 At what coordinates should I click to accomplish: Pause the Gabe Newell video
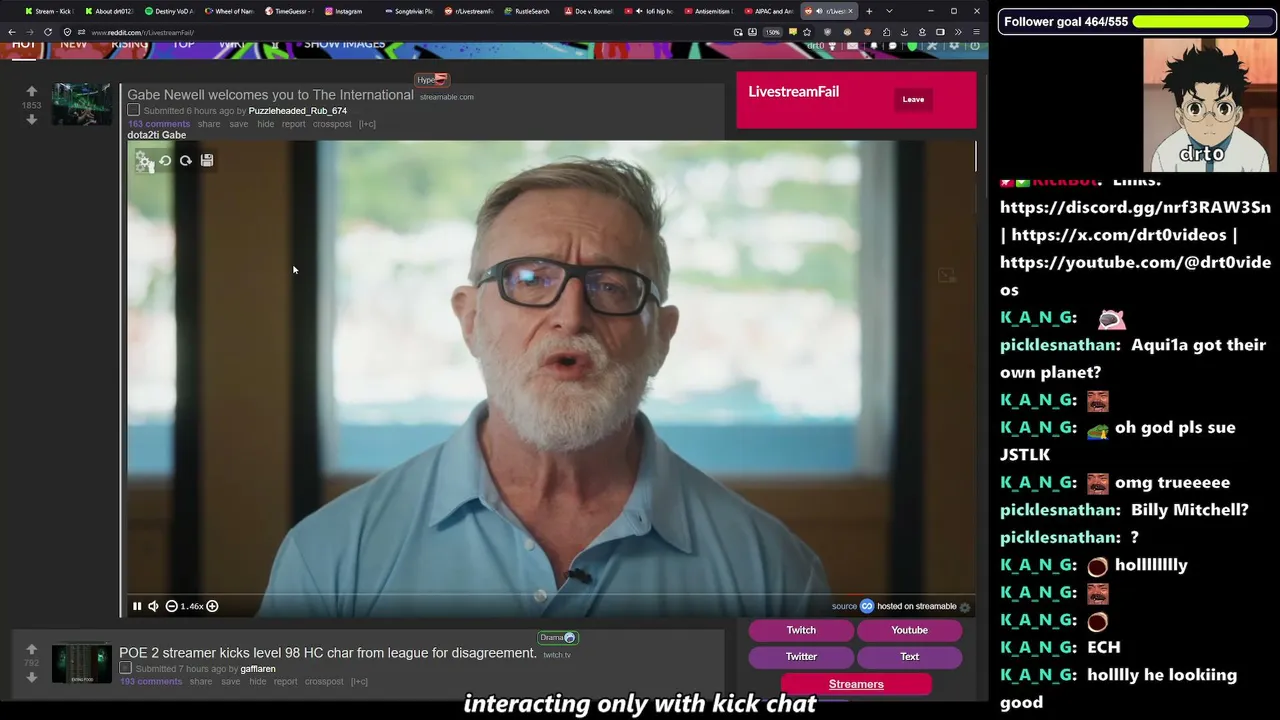coord(137,606)
